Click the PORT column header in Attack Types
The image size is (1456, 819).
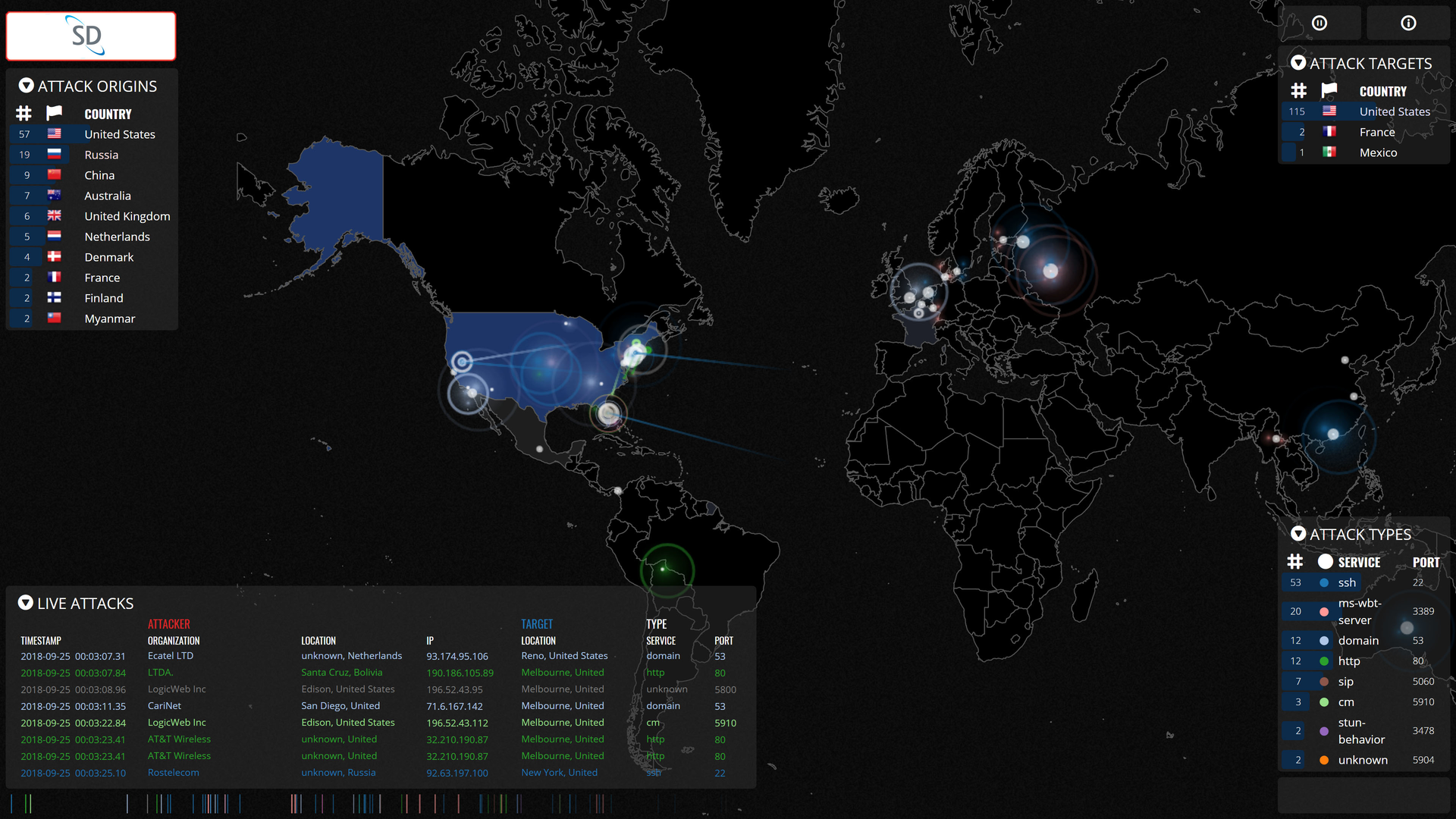[x=1426, y=562]
